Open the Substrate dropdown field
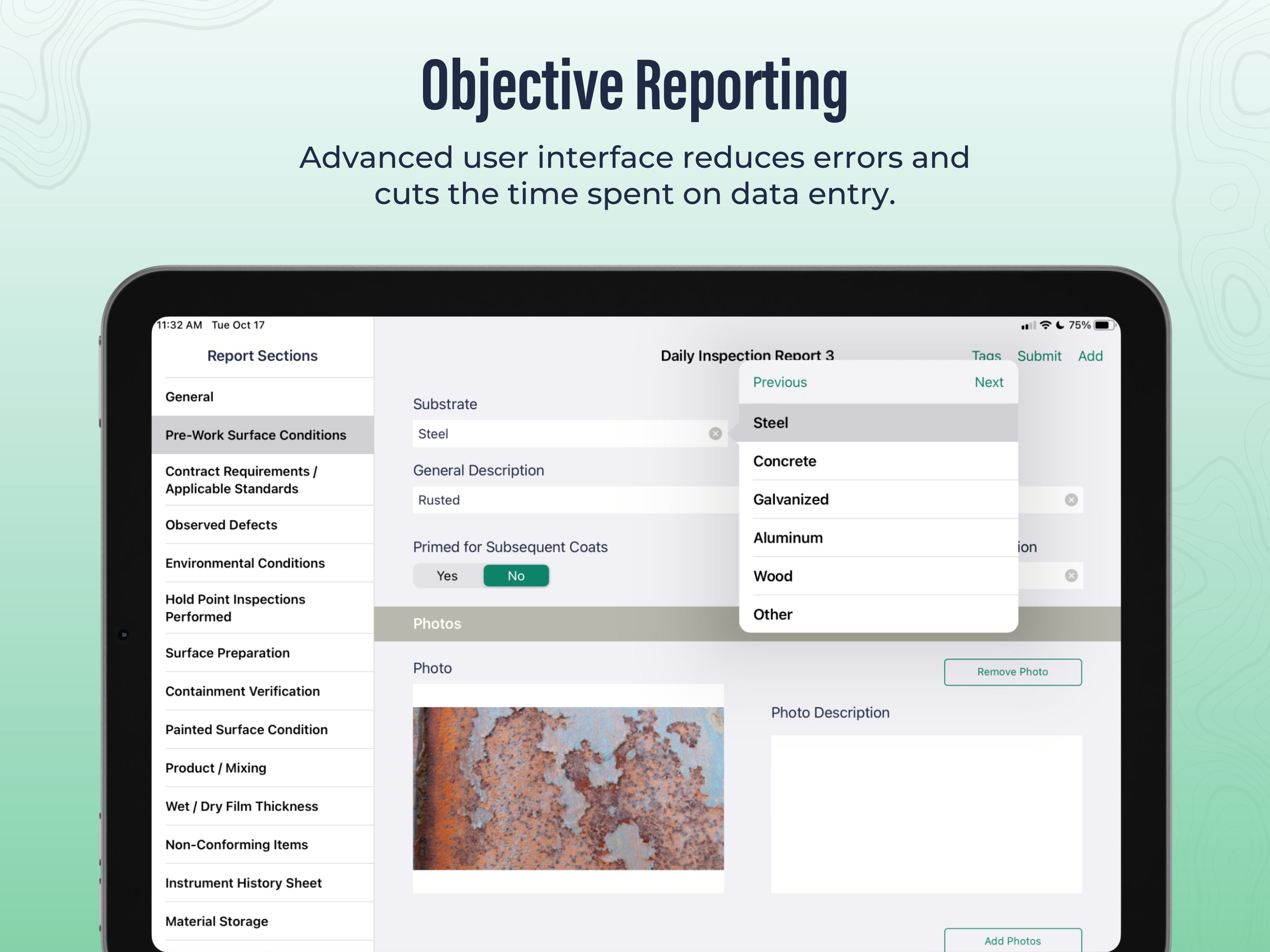Image resolution: width=1270 pixels, height=952 pixels. tap(569, 434)
